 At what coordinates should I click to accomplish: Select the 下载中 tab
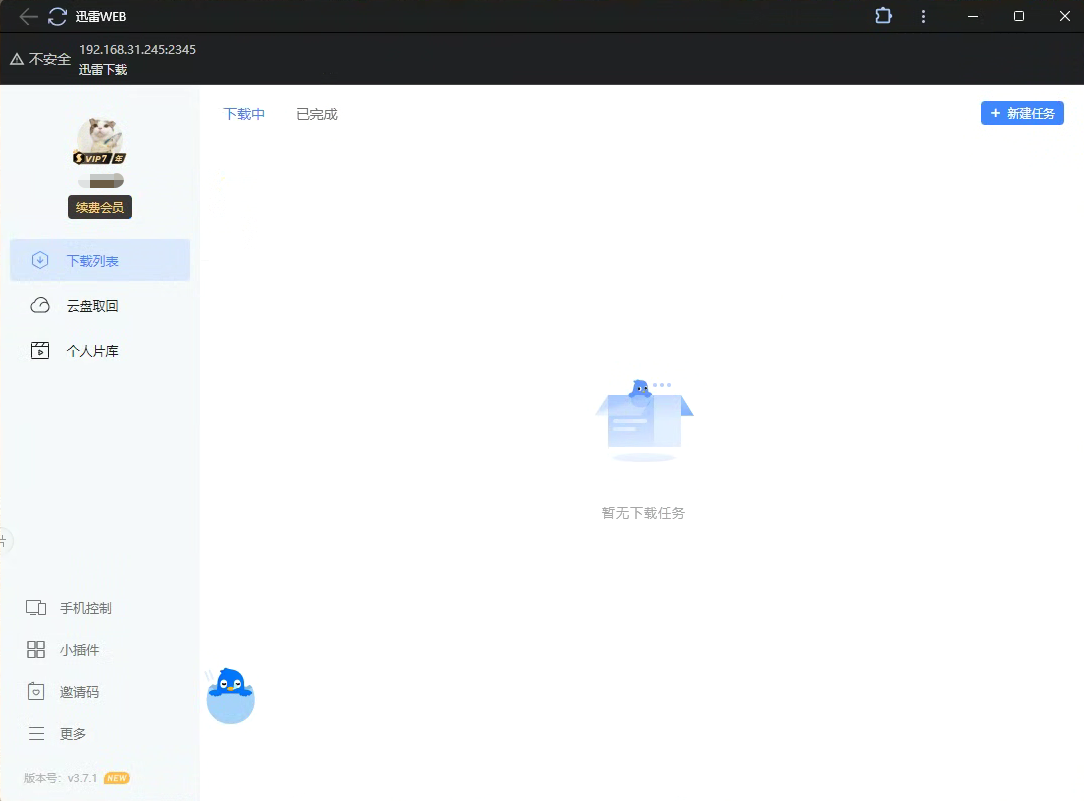(x=244, y=114)
